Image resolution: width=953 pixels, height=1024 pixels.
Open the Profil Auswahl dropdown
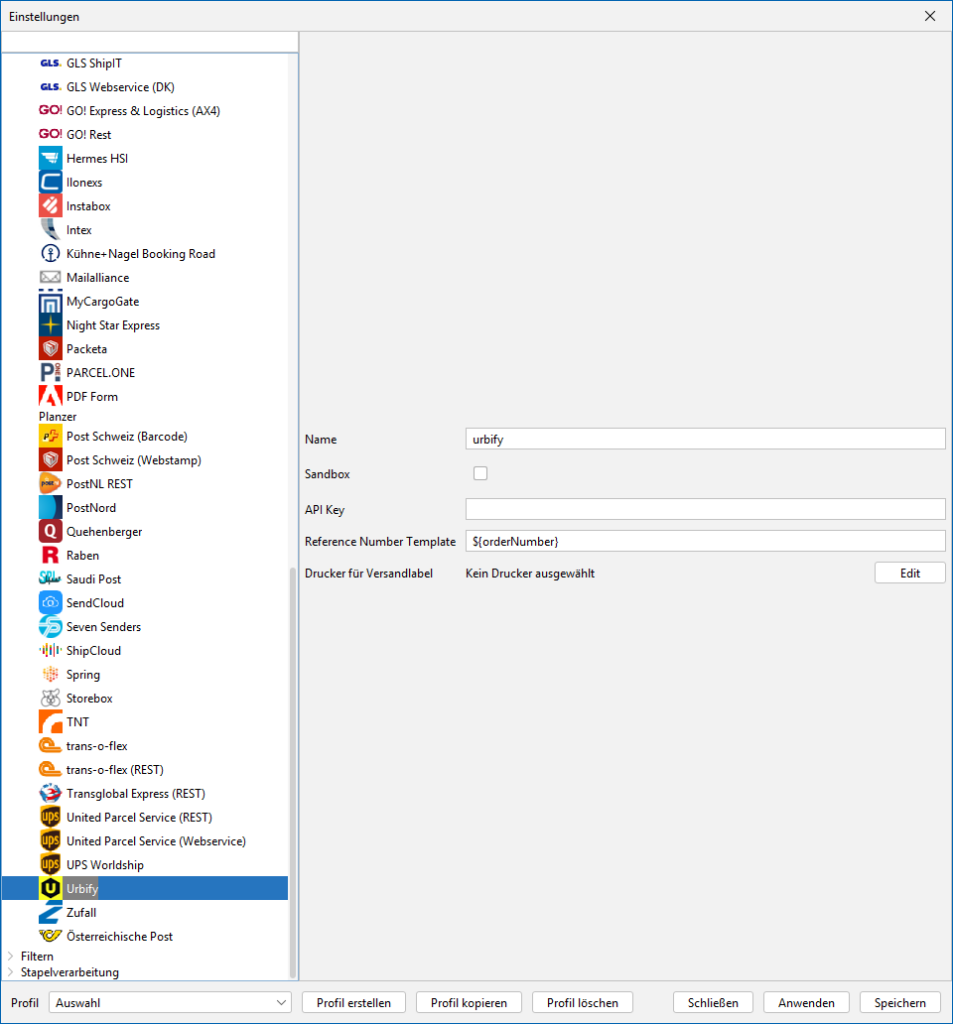(170, 1002)
